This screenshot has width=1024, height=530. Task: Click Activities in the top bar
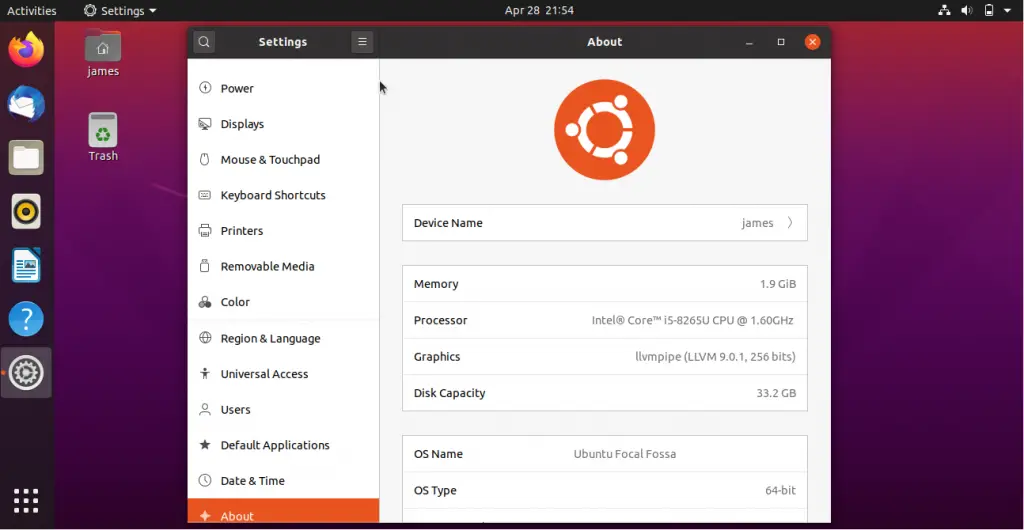coord(31,10)
